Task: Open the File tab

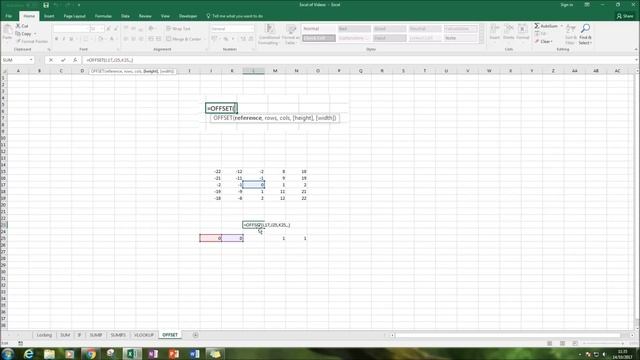Action: pos(9,16)
